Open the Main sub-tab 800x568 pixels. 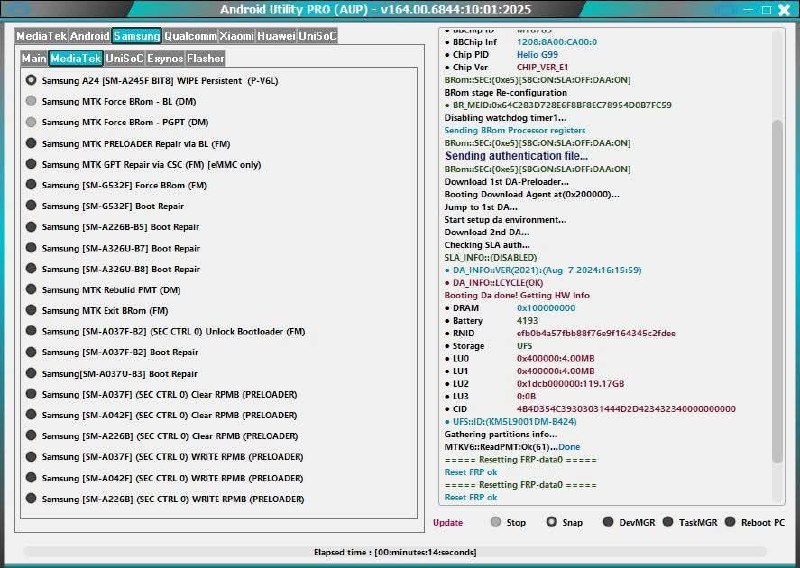click(34, 58)
